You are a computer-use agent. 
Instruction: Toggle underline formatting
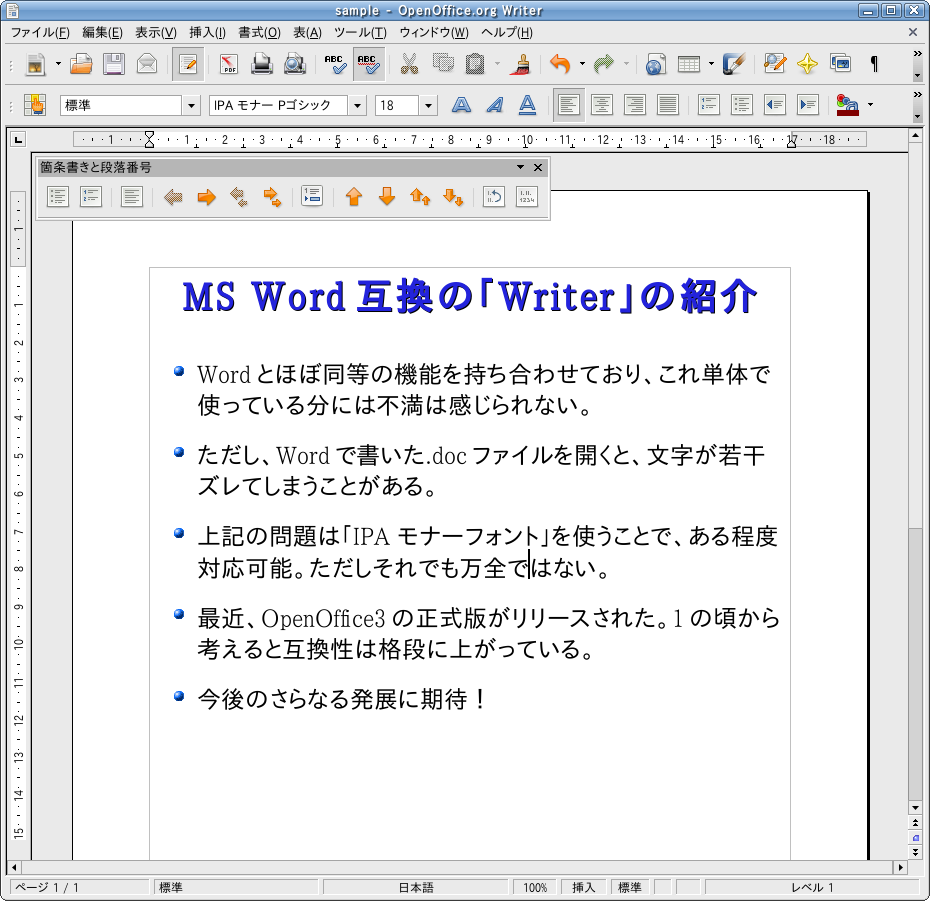coord(527,105)
